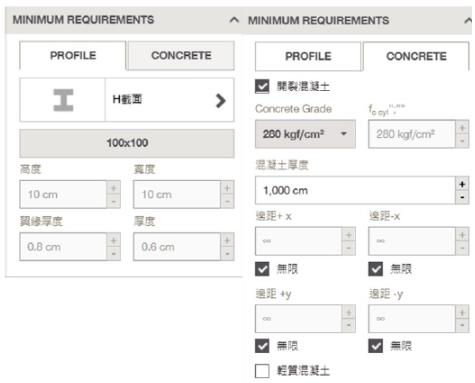Click the 混凝土厚度 1,000 cm input field
The image size is (475, 383).
355,190
